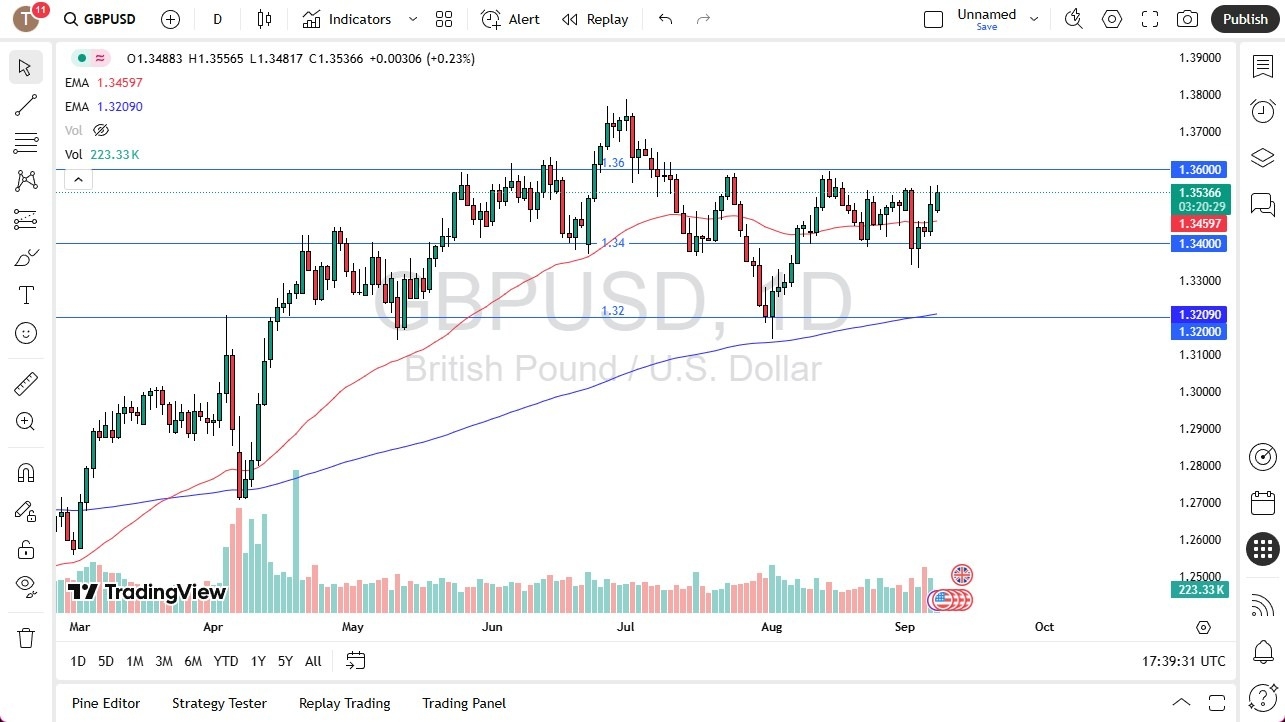Screen dimensions: 1285x722
Task: Open the Measure tool
Action: coord(25,383)
